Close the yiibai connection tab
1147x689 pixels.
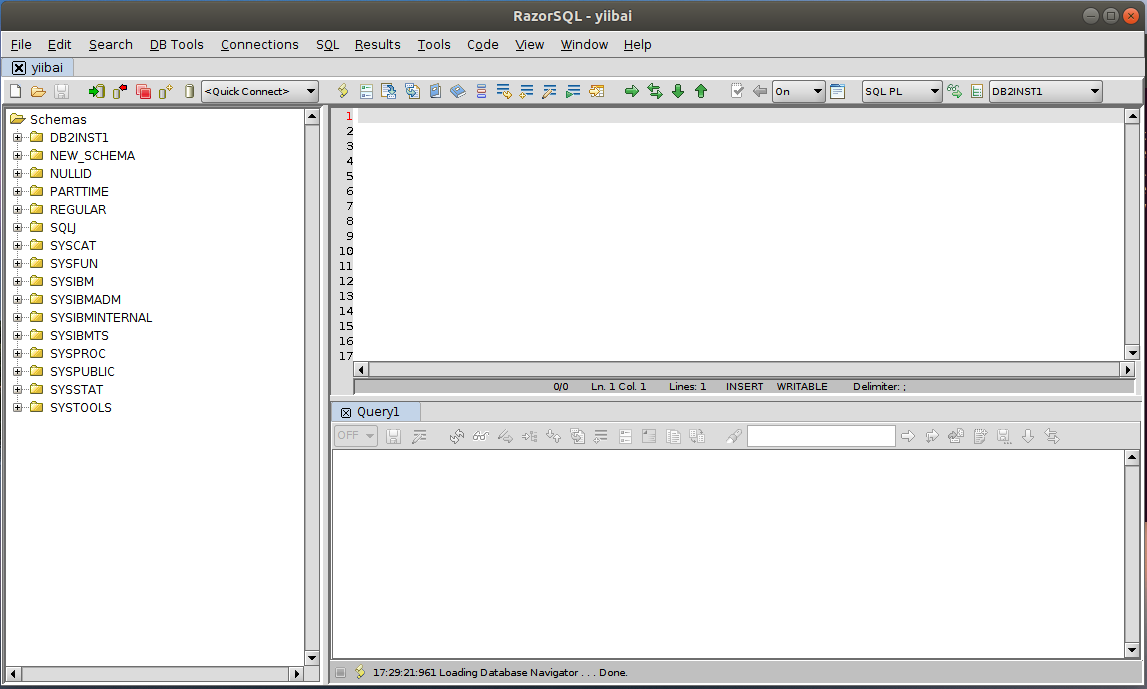click(18, 68)
